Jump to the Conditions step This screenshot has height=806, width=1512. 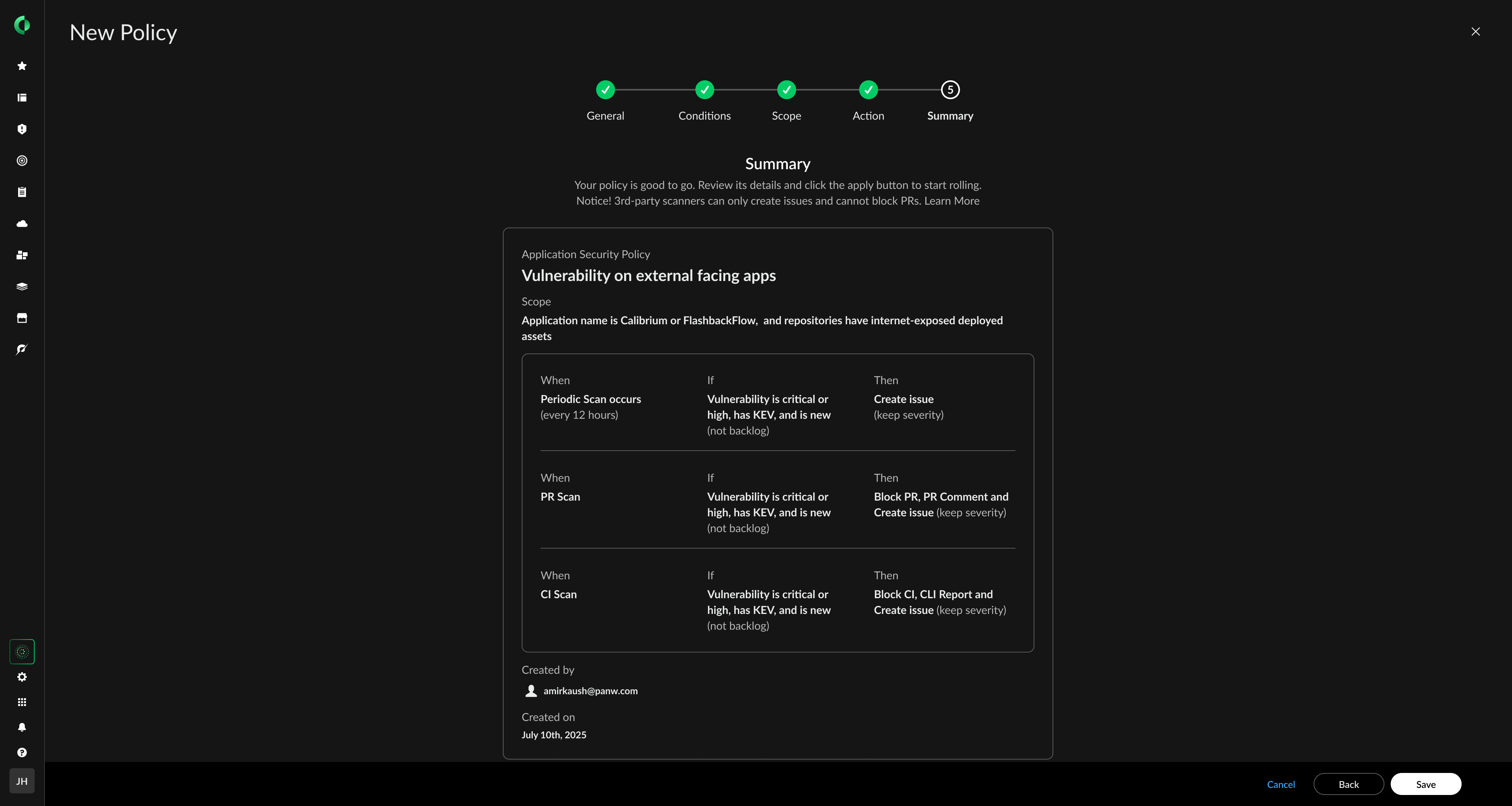[x=704, y=90]
